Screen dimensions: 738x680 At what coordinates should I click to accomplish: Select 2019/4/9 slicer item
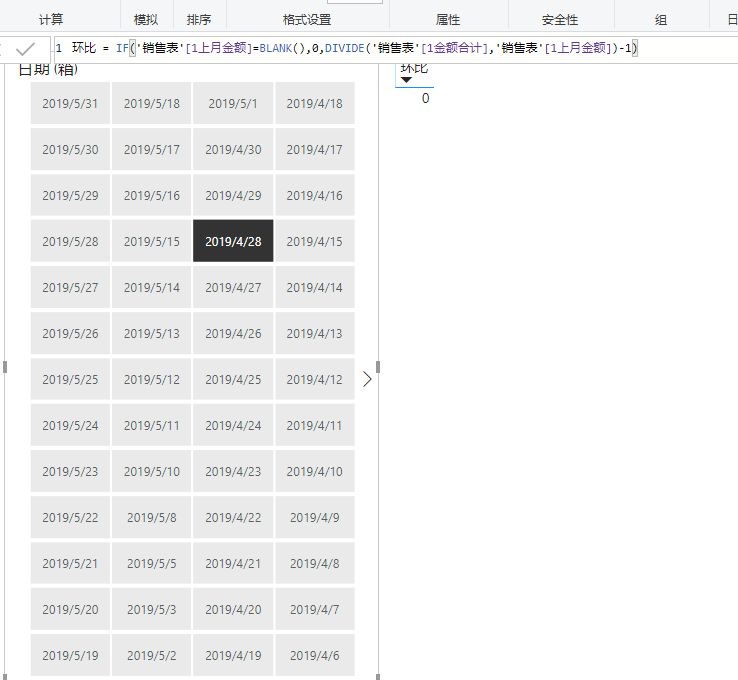pos(315,517)
